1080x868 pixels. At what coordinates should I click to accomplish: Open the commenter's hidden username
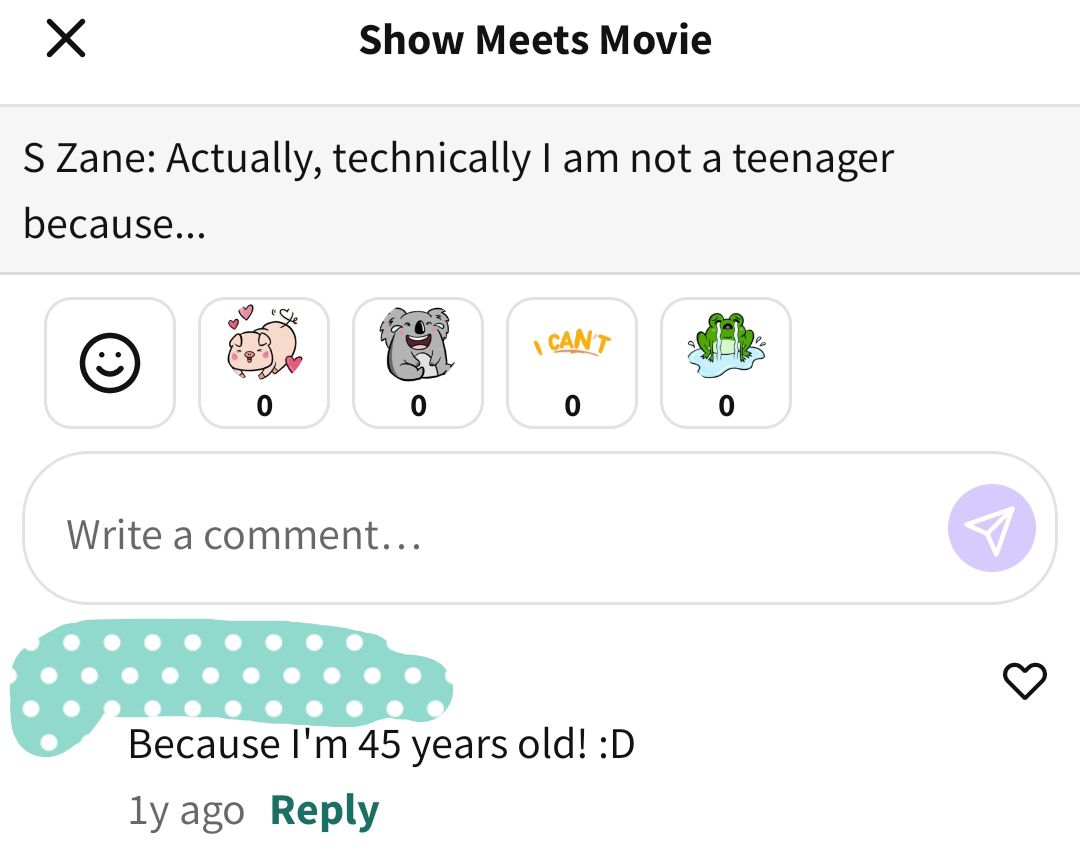[x=276, y=674]
